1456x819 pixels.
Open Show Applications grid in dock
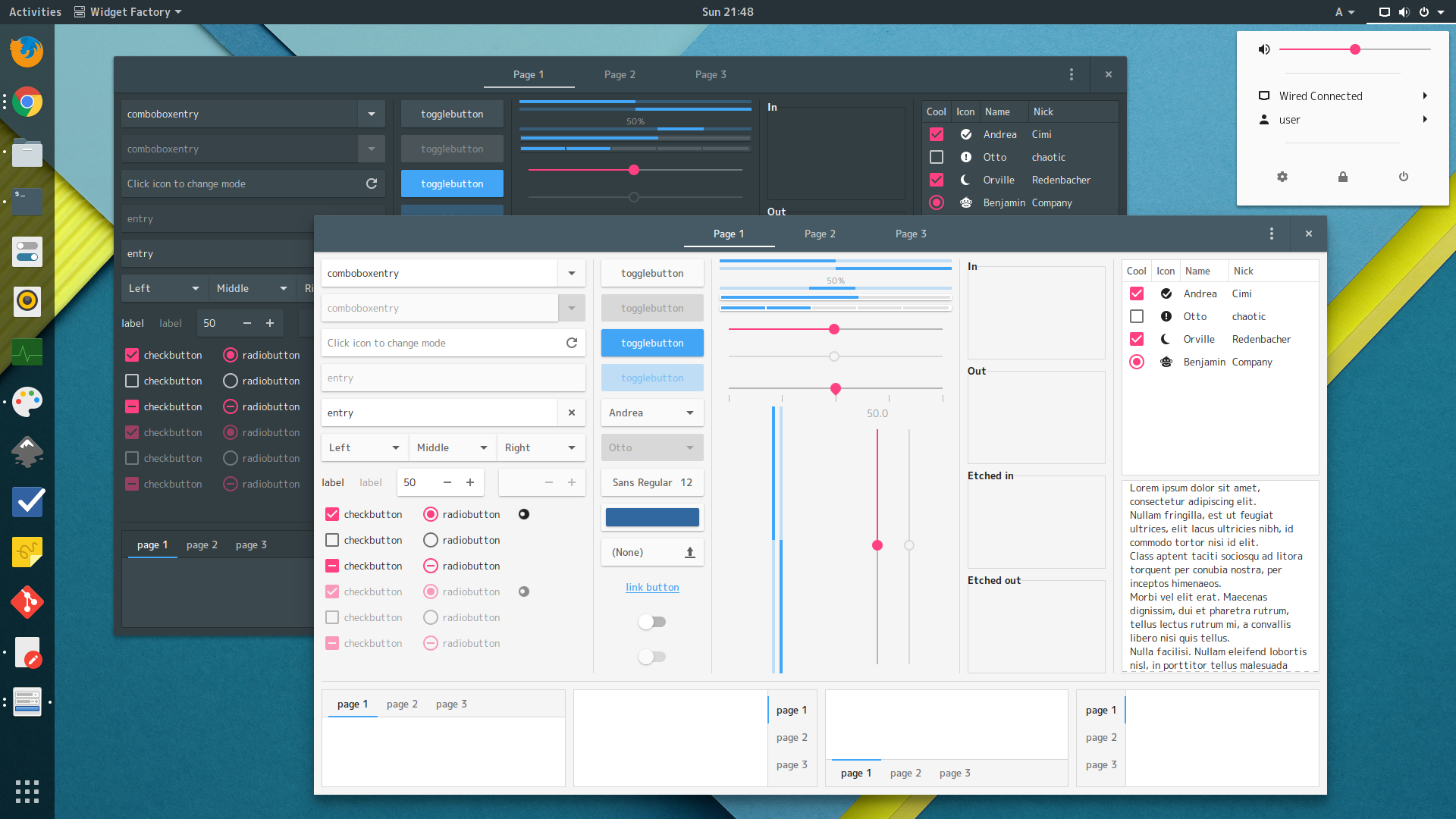click(x=27, y=791)
